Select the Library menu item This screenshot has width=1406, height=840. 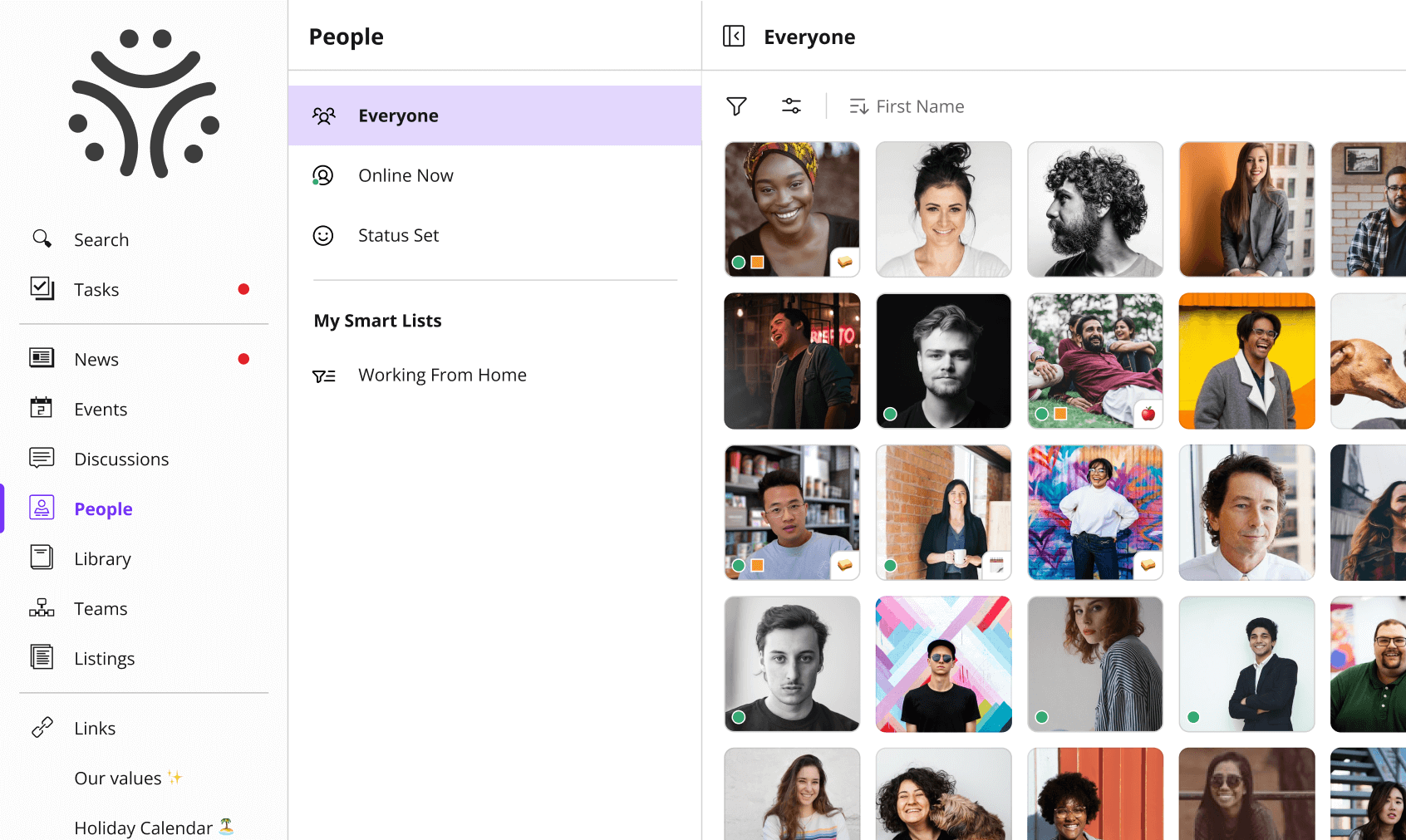[102, 558]
